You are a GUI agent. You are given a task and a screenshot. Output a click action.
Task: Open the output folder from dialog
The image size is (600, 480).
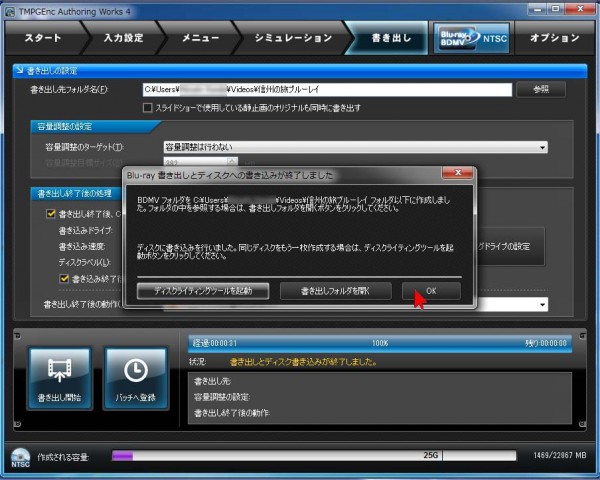[x=336, y=291]
